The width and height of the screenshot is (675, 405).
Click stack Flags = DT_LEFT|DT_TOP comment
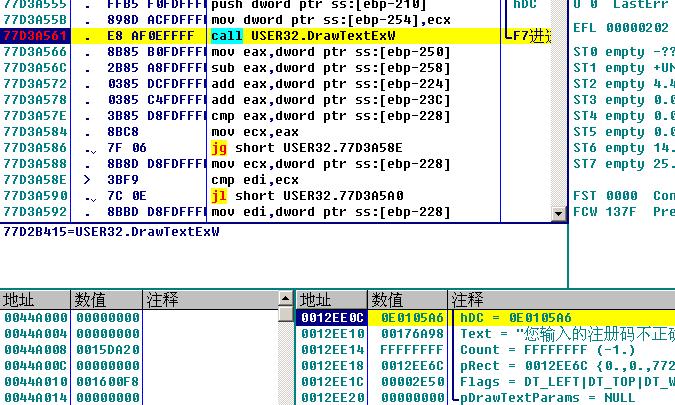click(567, 381)
